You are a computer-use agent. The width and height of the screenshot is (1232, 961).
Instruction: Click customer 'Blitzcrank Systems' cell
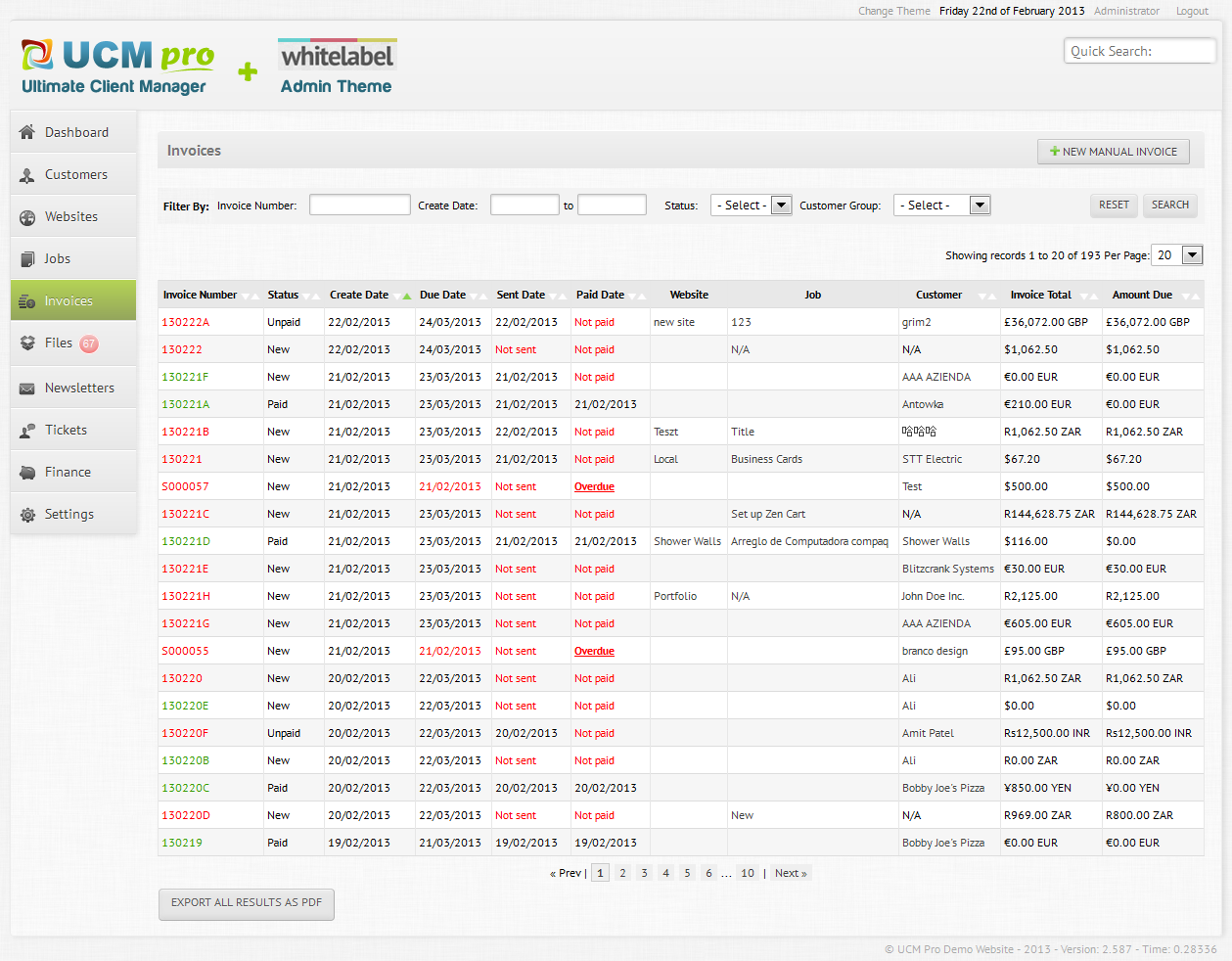(x=947, y=569)
